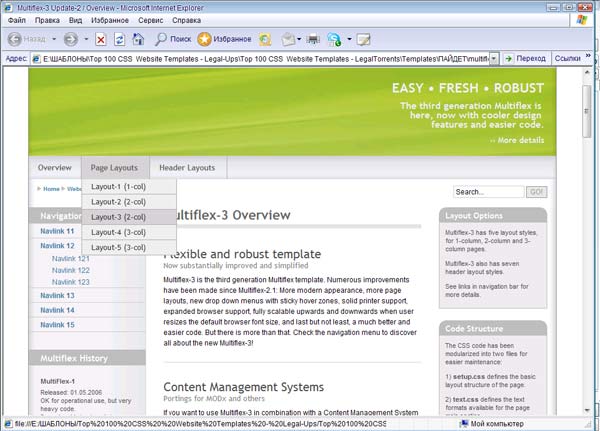Click the 'Multiflex History' sidebar heading
Viewport: 600px width, 431px height.
74,358
